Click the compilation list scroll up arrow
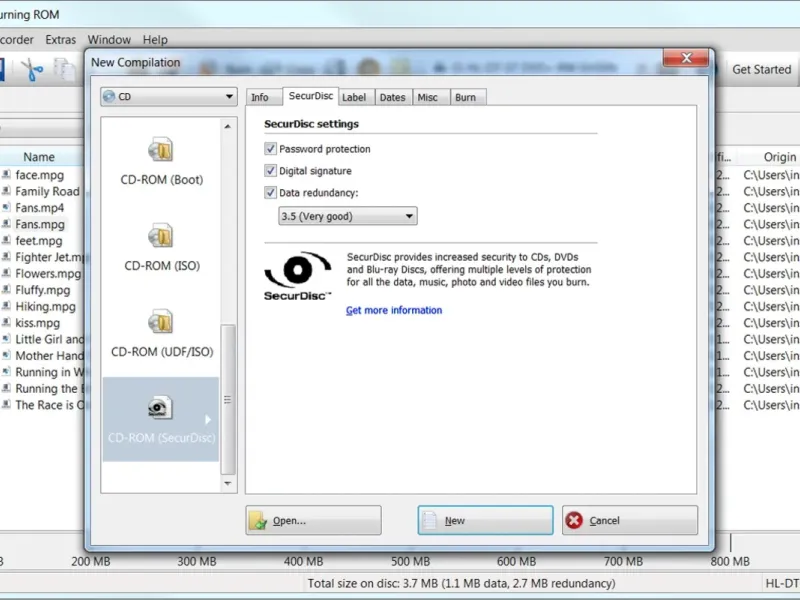 pos(228,126)
